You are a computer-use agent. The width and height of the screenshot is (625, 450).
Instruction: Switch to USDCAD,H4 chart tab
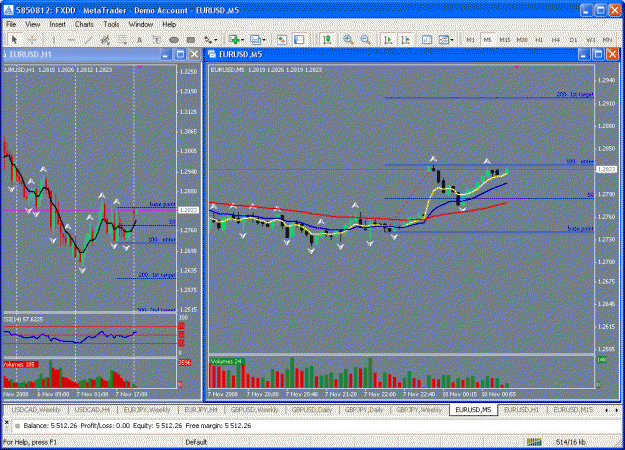[x=92, y=410]
